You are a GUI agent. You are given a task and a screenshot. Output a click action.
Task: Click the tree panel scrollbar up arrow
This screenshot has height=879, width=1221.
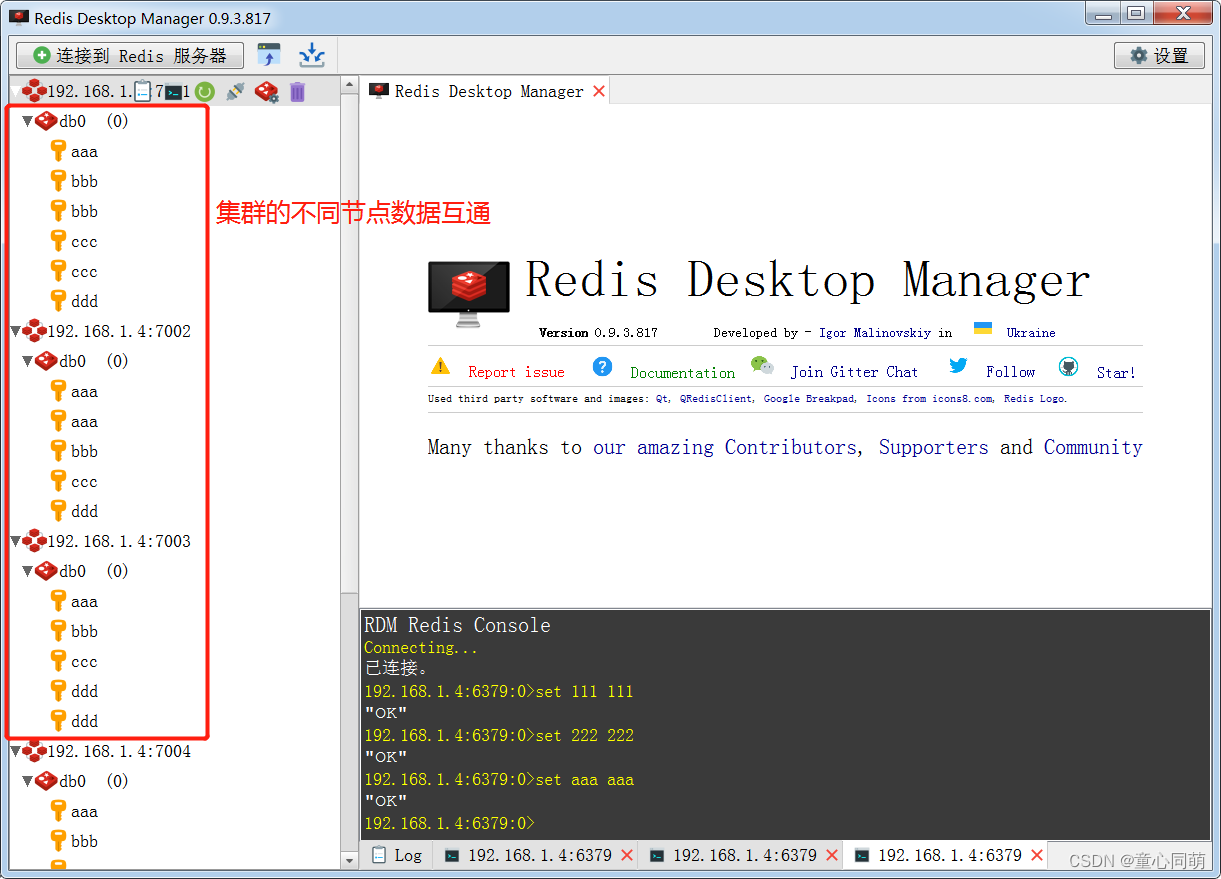[349, 86]
